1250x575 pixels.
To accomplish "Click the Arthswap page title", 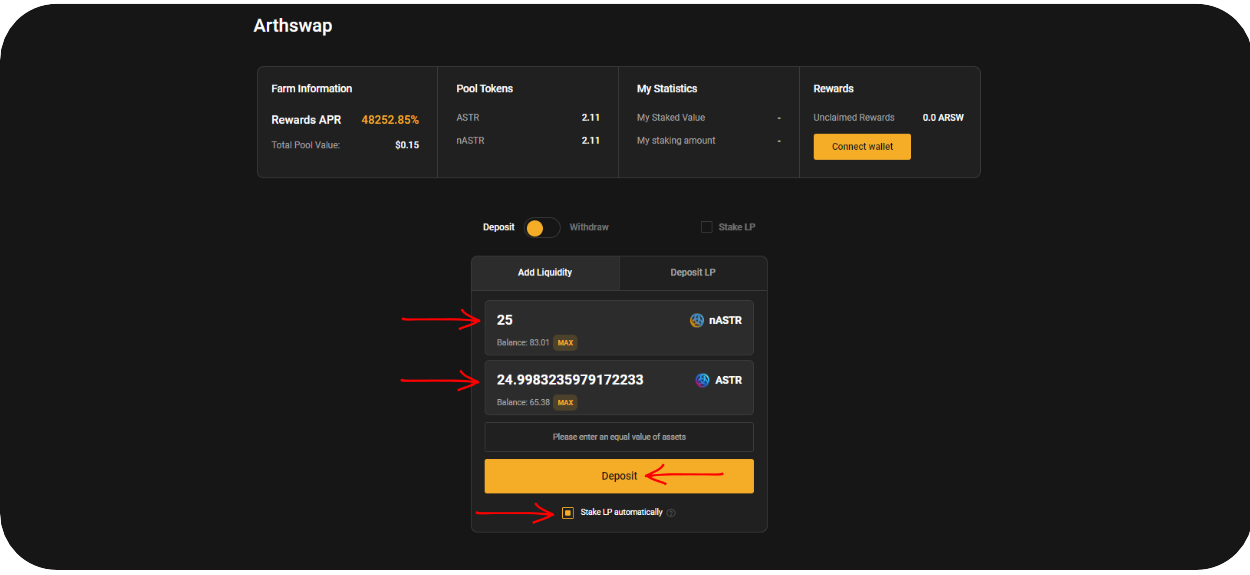I will pyautogui.click(x=293, y=26).
